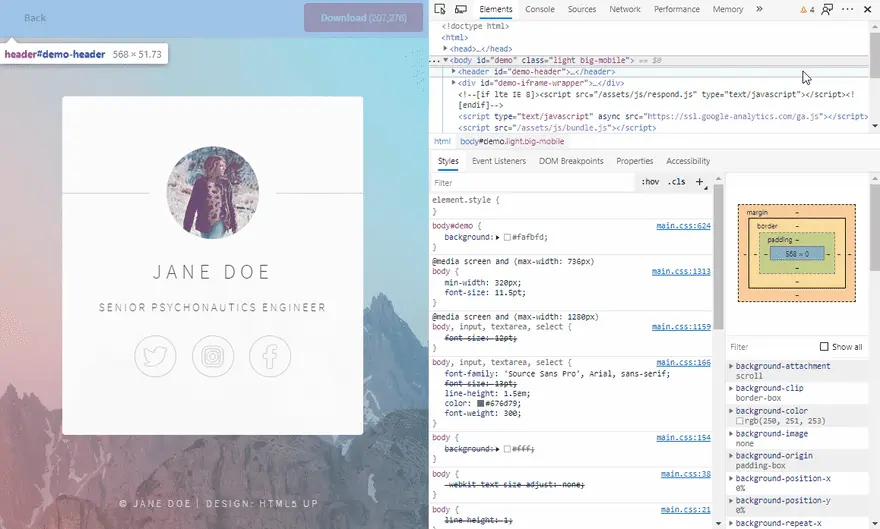
Task: Open source link main.css:624
Action: click(x=683, y=226)
